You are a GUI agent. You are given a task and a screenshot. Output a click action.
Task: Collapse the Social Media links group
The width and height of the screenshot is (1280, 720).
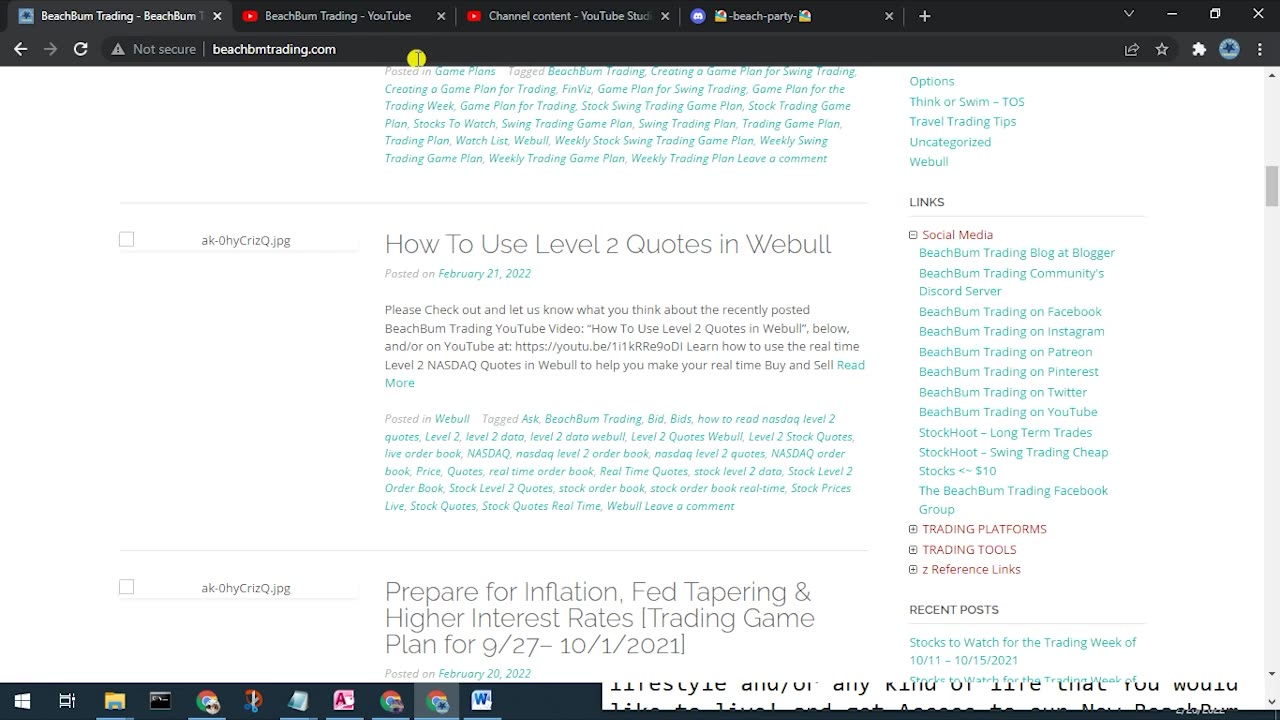point(913,235)
